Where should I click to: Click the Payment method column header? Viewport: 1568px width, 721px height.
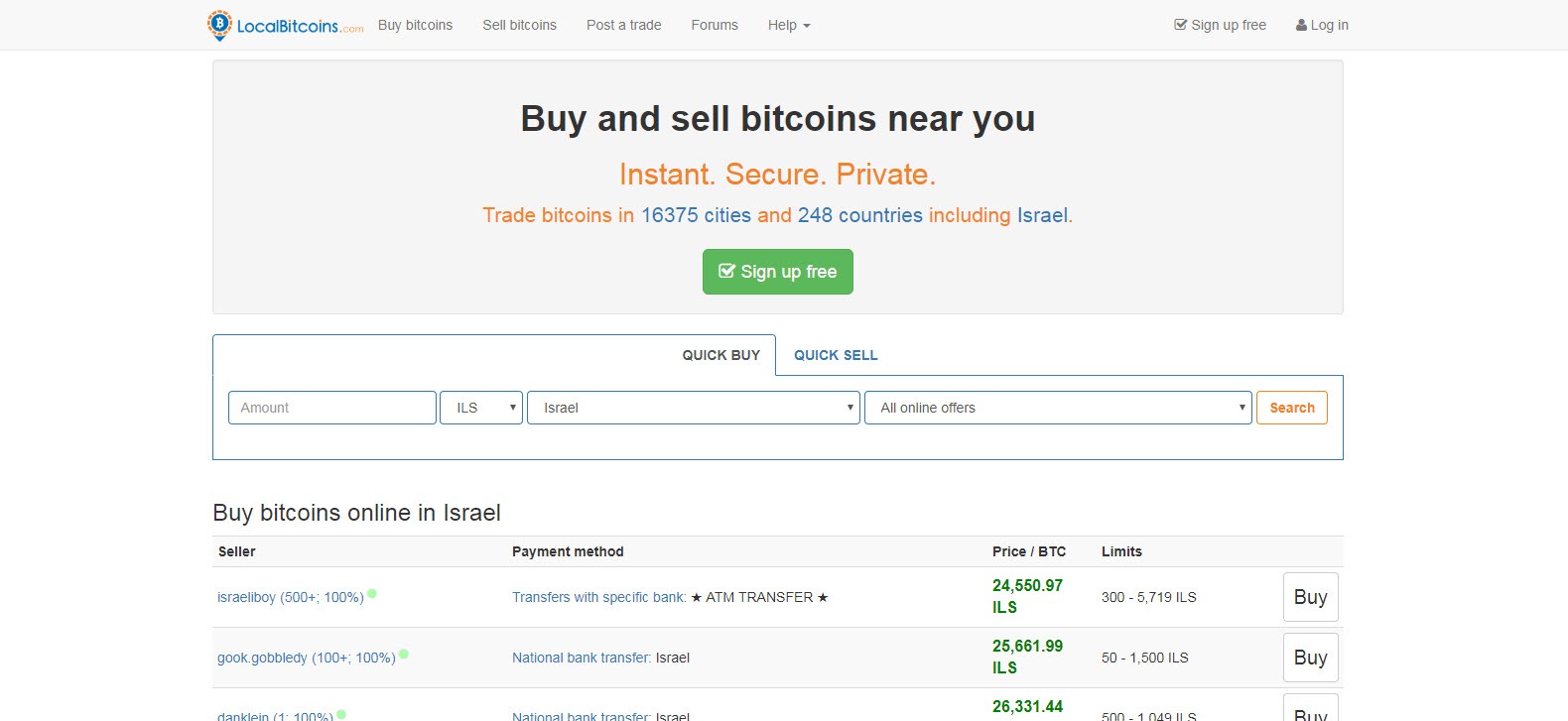[x=568, y=551]
